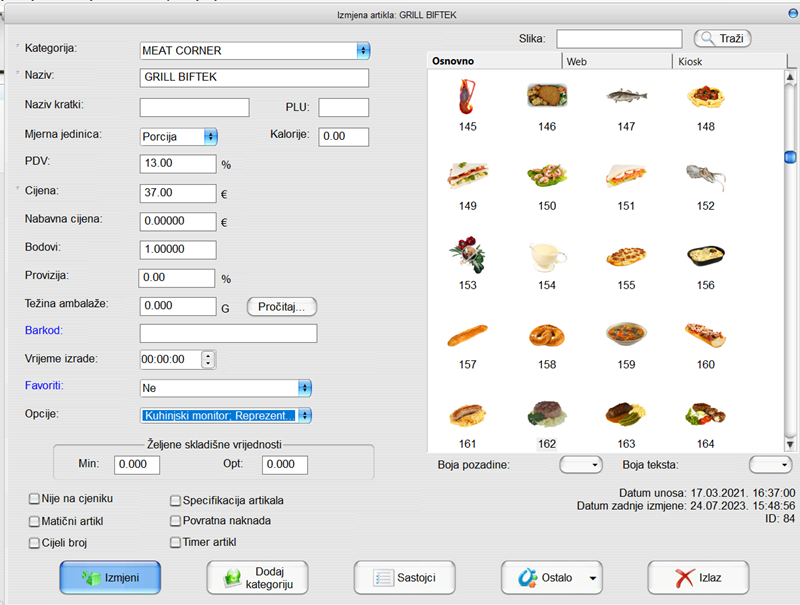Choose the fish image numbered 147

click(x=626, y=97)
